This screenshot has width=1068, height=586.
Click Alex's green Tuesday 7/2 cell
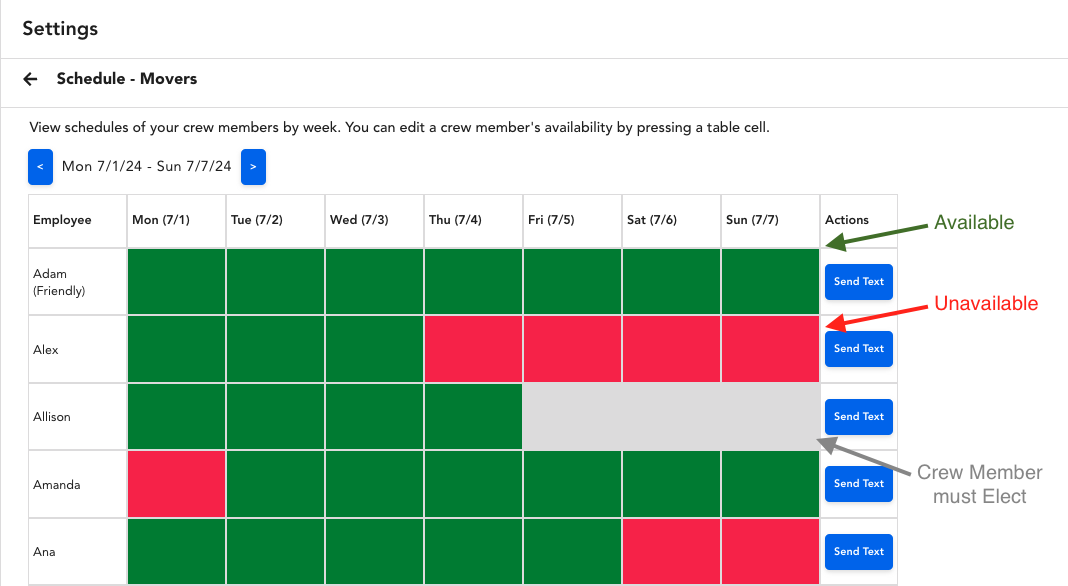point(275,349)
